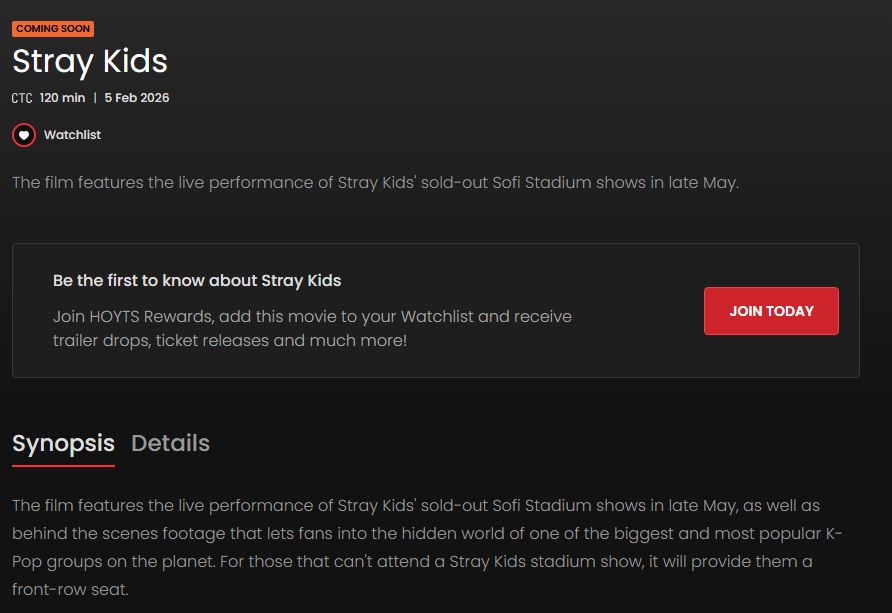
Task: Click the 5 Feb 2026 release date
Action: (x=137, y=98)
